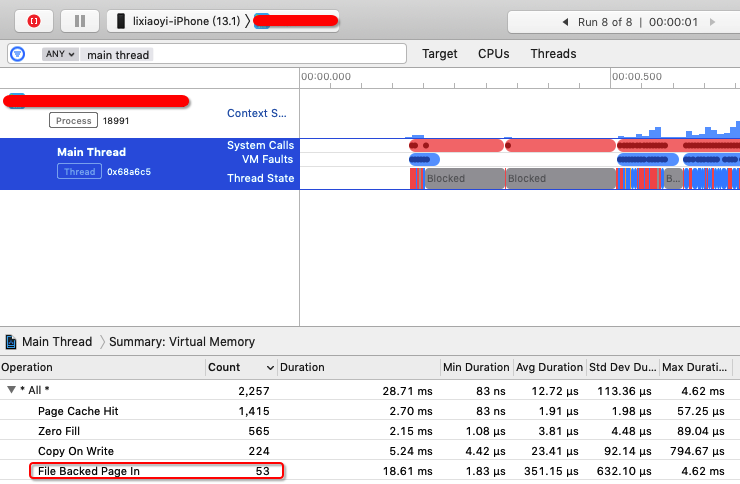The height and width of the screenshot is (484, 740).
Task: Select the Target tab
Action: [439, 54]
